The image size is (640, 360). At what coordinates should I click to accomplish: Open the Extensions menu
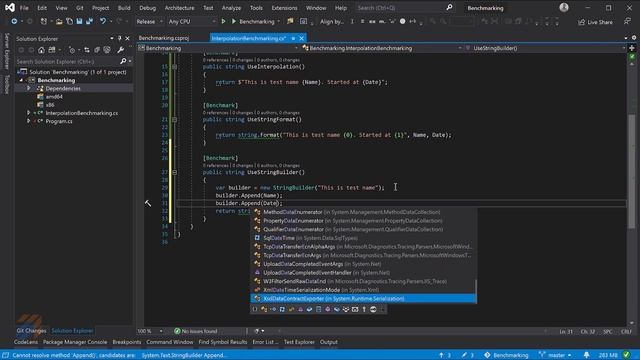(284, 8)
